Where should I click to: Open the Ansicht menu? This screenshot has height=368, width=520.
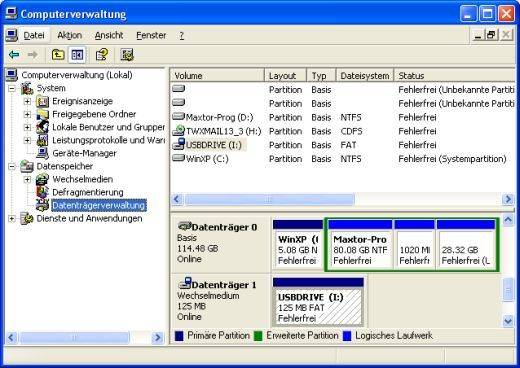pyautogui.click(x=109, y=35)
